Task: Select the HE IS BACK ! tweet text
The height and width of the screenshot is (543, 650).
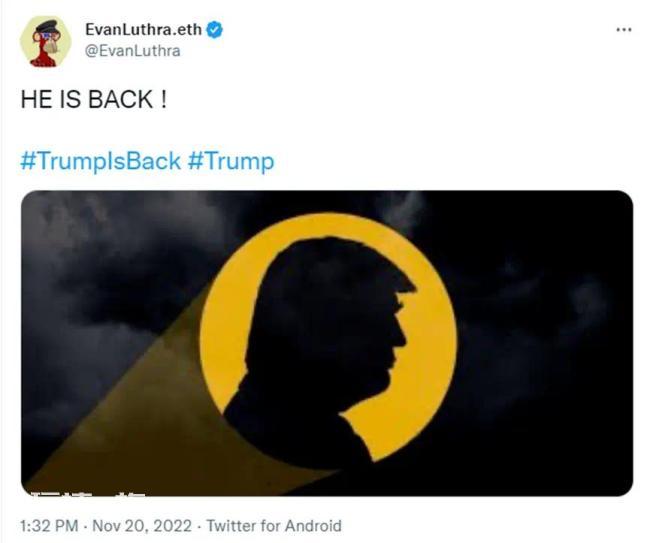Action: [94, 99]
